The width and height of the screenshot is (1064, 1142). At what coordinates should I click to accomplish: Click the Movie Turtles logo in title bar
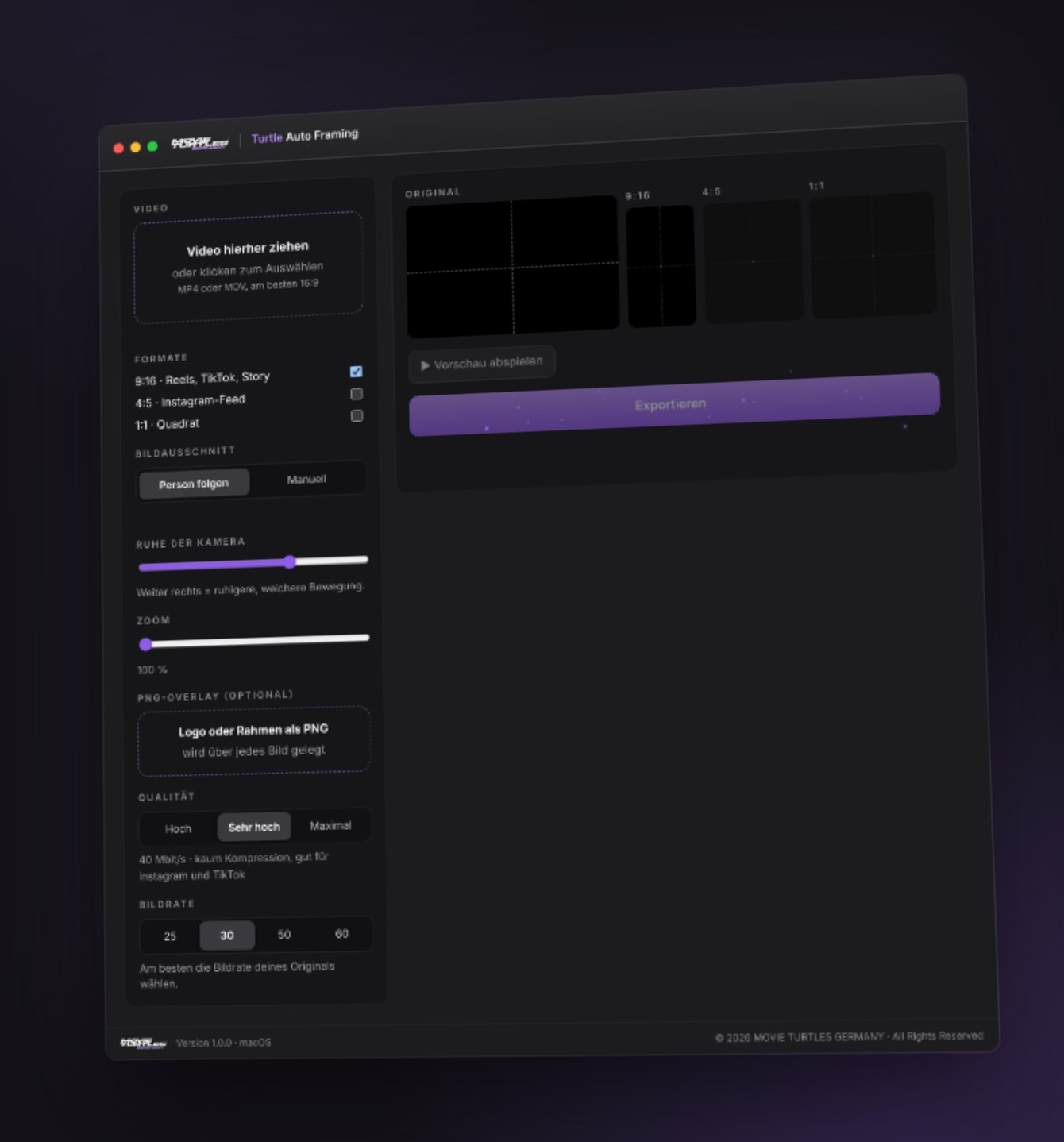click(199, 143)
